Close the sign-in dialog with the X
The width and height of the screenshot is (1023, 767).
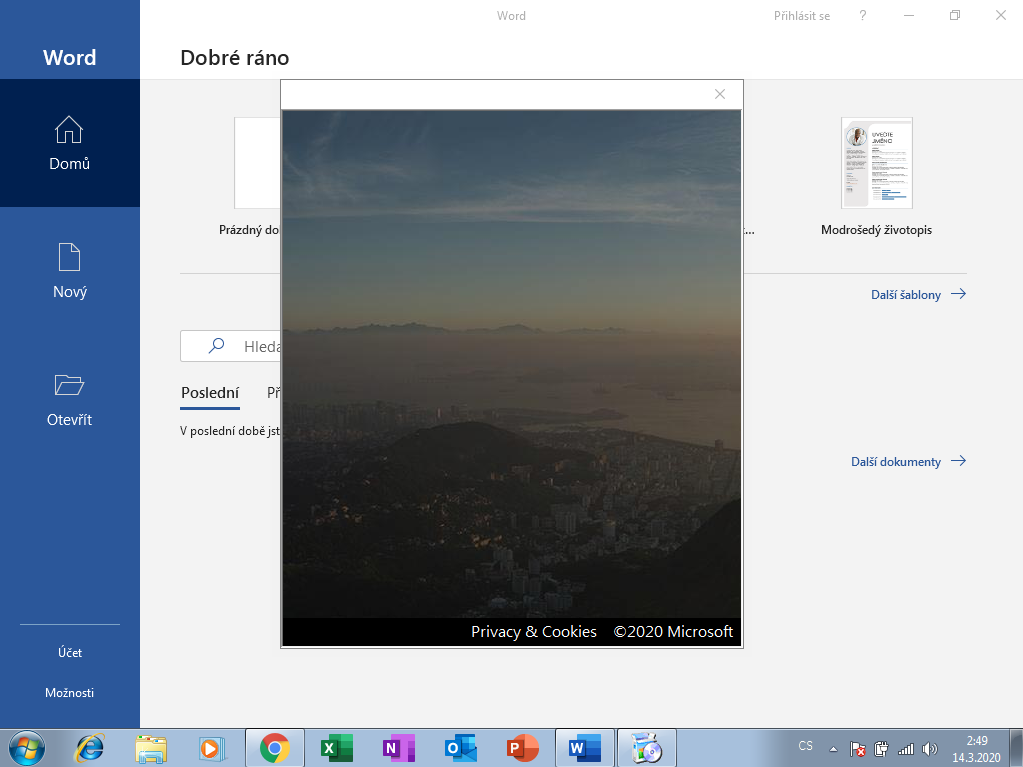(719, 94)
